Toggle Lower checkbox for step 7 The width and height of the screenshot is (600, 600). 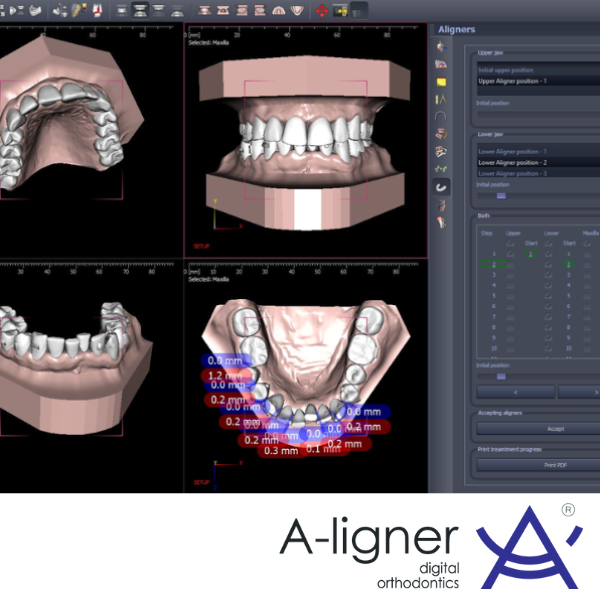[548, 317]
